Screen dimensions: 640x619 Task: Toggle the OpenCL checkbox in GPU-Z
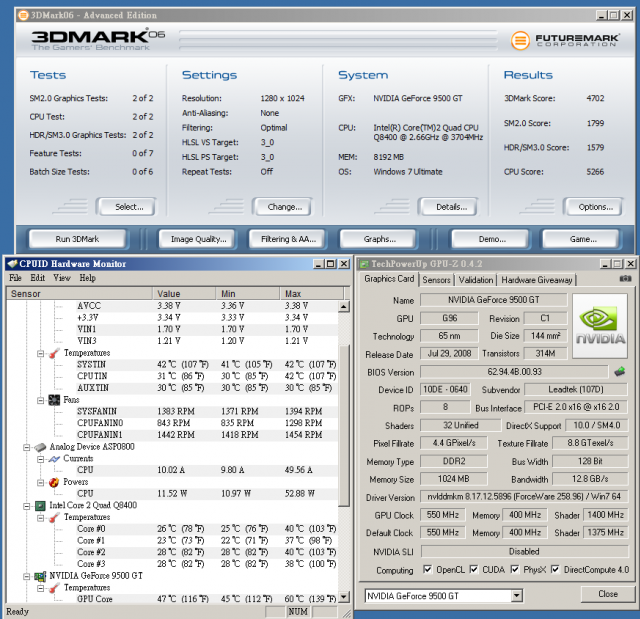(427, 569)
